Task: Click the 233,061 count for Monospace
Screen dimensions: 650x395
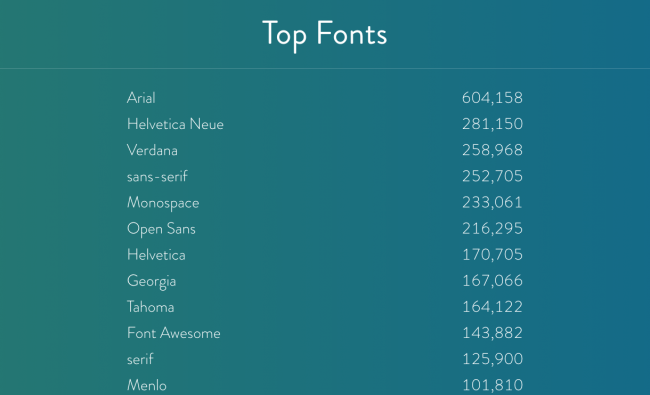Action: click(x=492, y=202)
